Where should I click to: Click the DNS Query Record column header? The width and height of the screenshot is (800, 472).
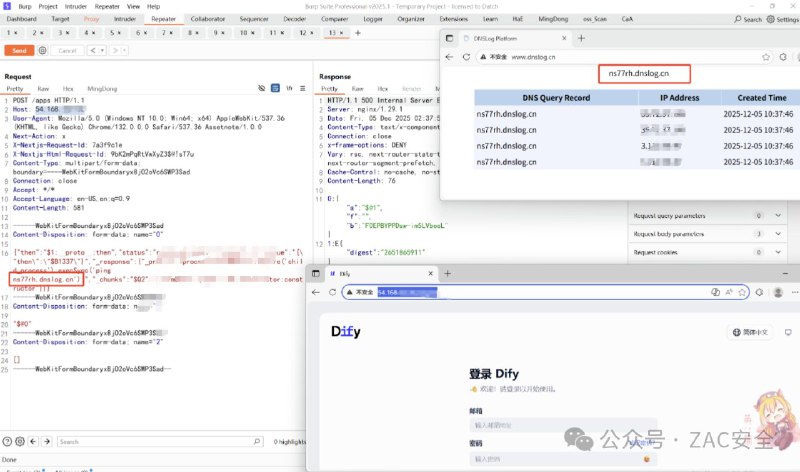coord(556,97)
